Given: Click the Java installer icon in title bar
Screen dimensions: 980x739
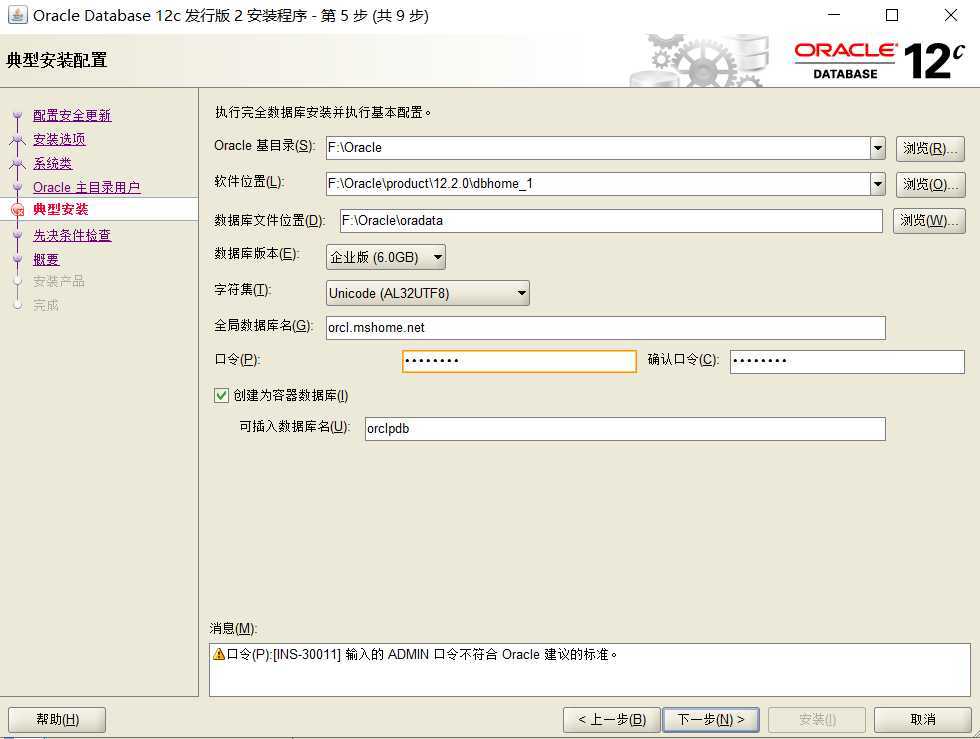Looking at the screenshot, I should (17, 14).
